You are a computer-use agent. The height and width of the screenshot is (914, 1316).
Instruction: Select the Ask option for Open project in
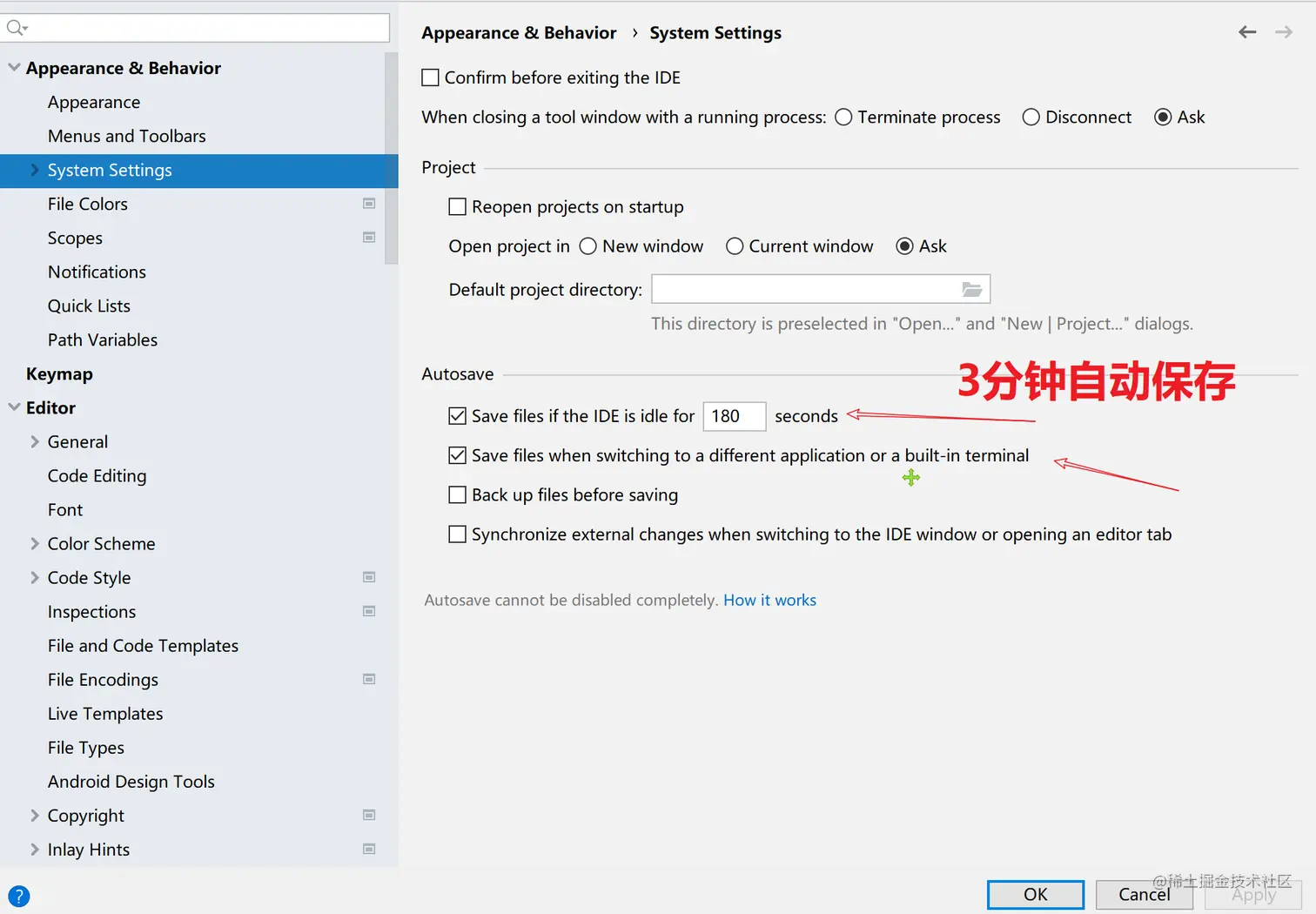point(905,246)
